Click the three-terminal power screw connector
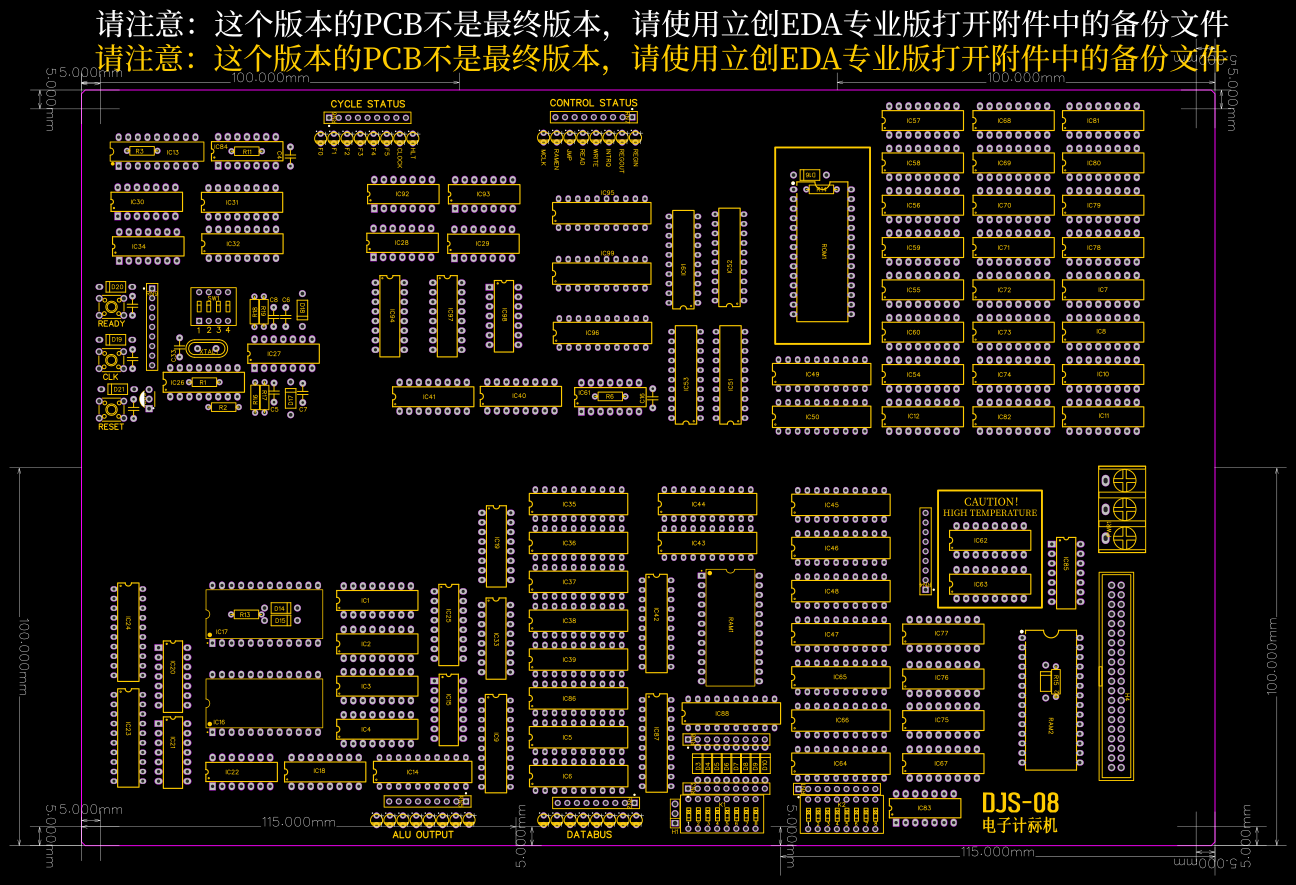Viewport: 1296px width, 885px height. click(1122, 508)
